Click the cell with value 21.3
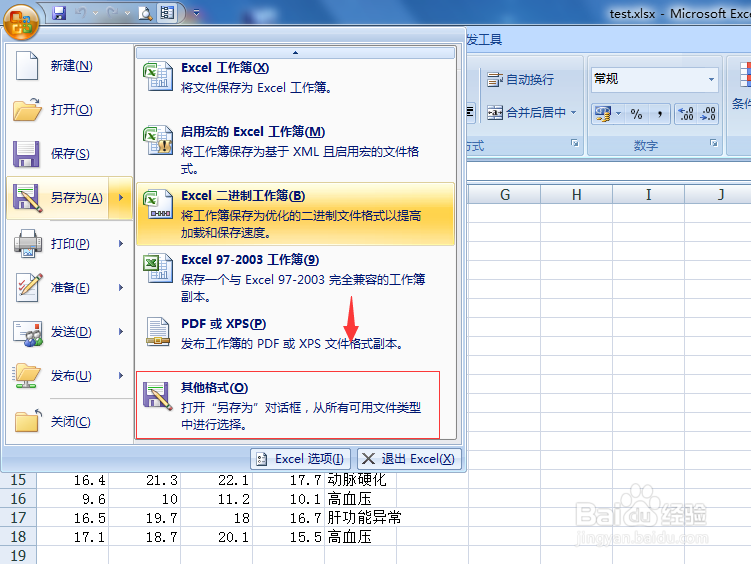The width and height of the screenshot is (751, 564). (x=144, y=480)
